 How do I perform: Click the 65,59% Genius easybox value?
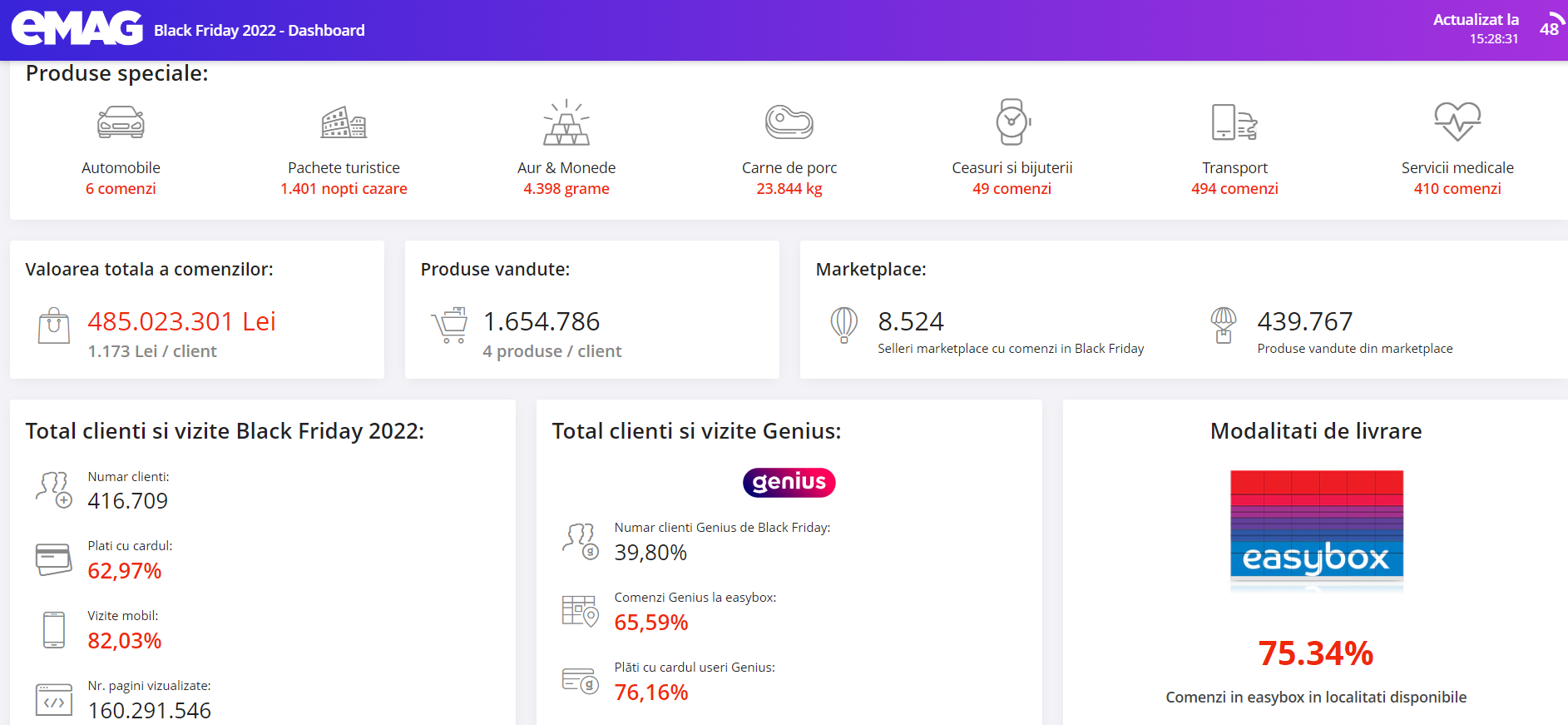coord(651,623)
